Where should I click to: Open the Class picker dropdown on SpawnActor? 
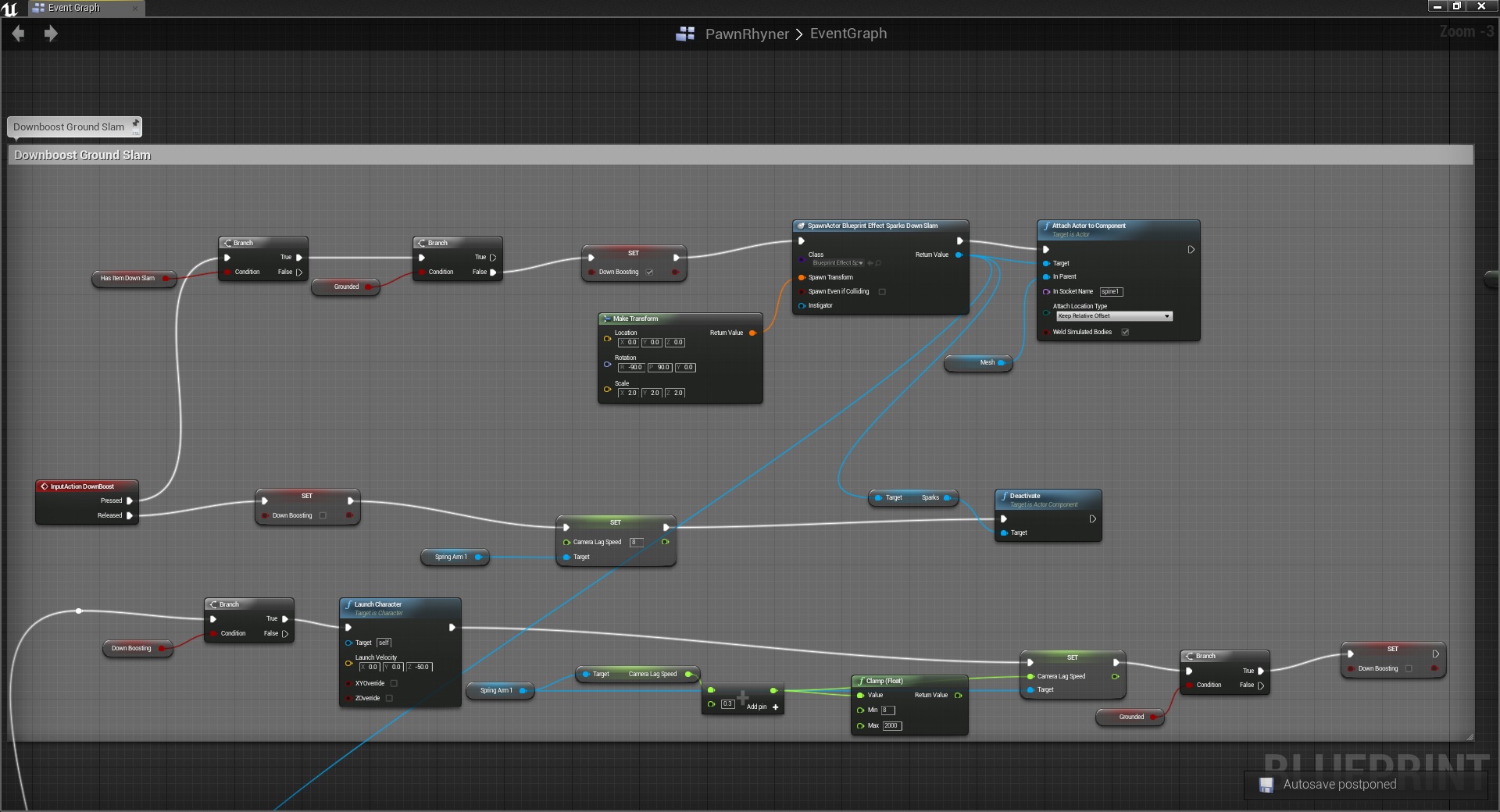pos(837,263)
